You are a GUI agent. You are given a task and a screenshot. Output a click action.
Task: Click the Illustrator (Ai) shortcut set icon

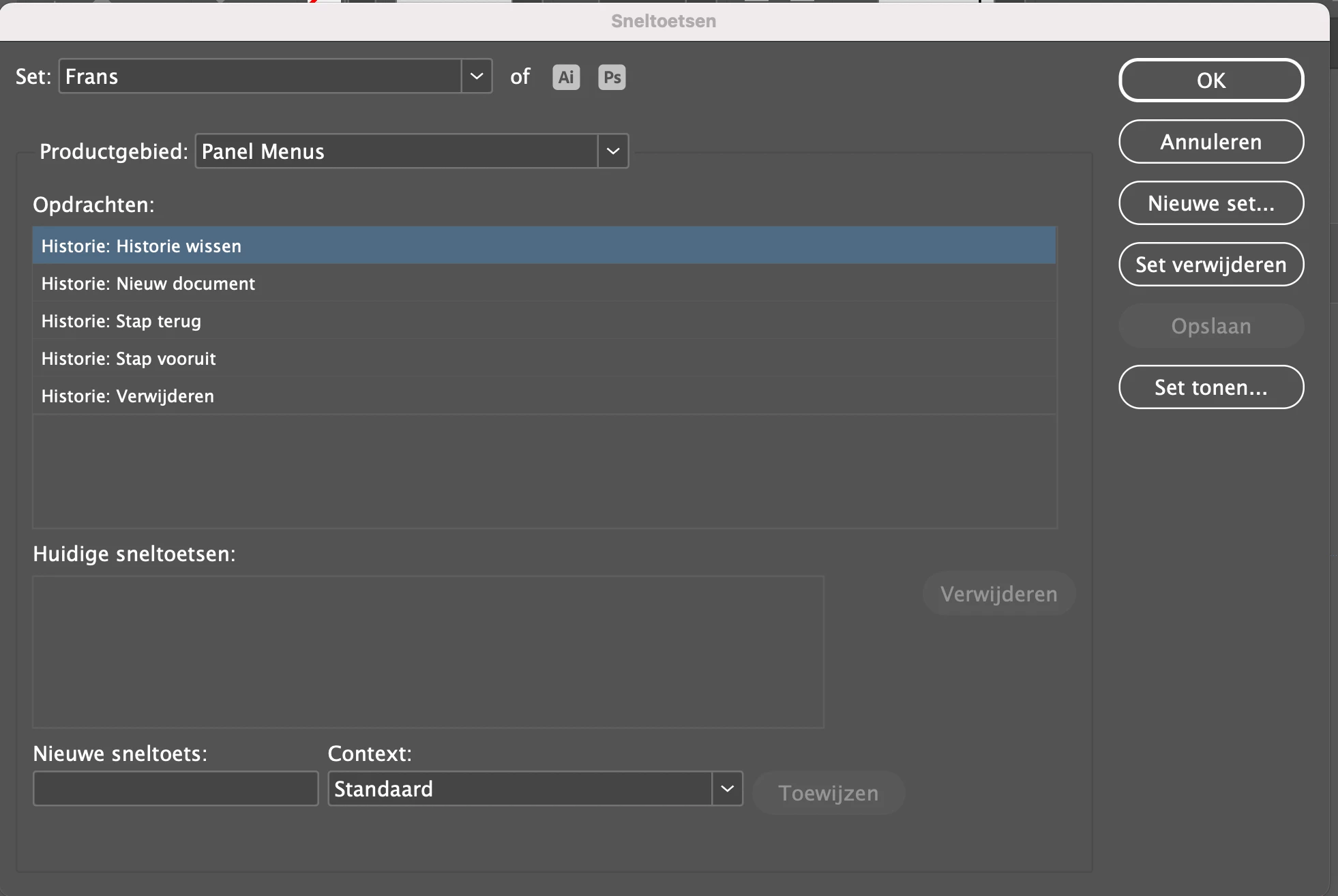566,77
